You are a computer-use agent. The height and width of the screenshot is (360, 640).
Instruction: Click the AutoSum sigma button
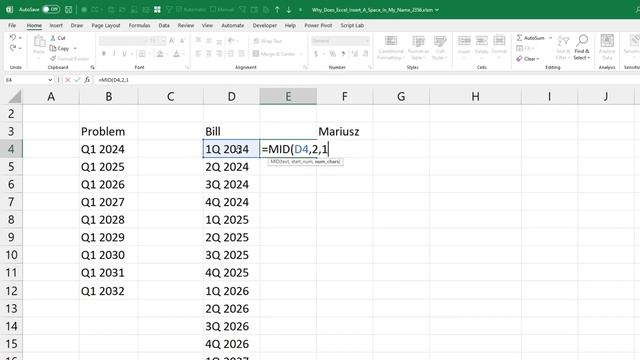[530, 38]
